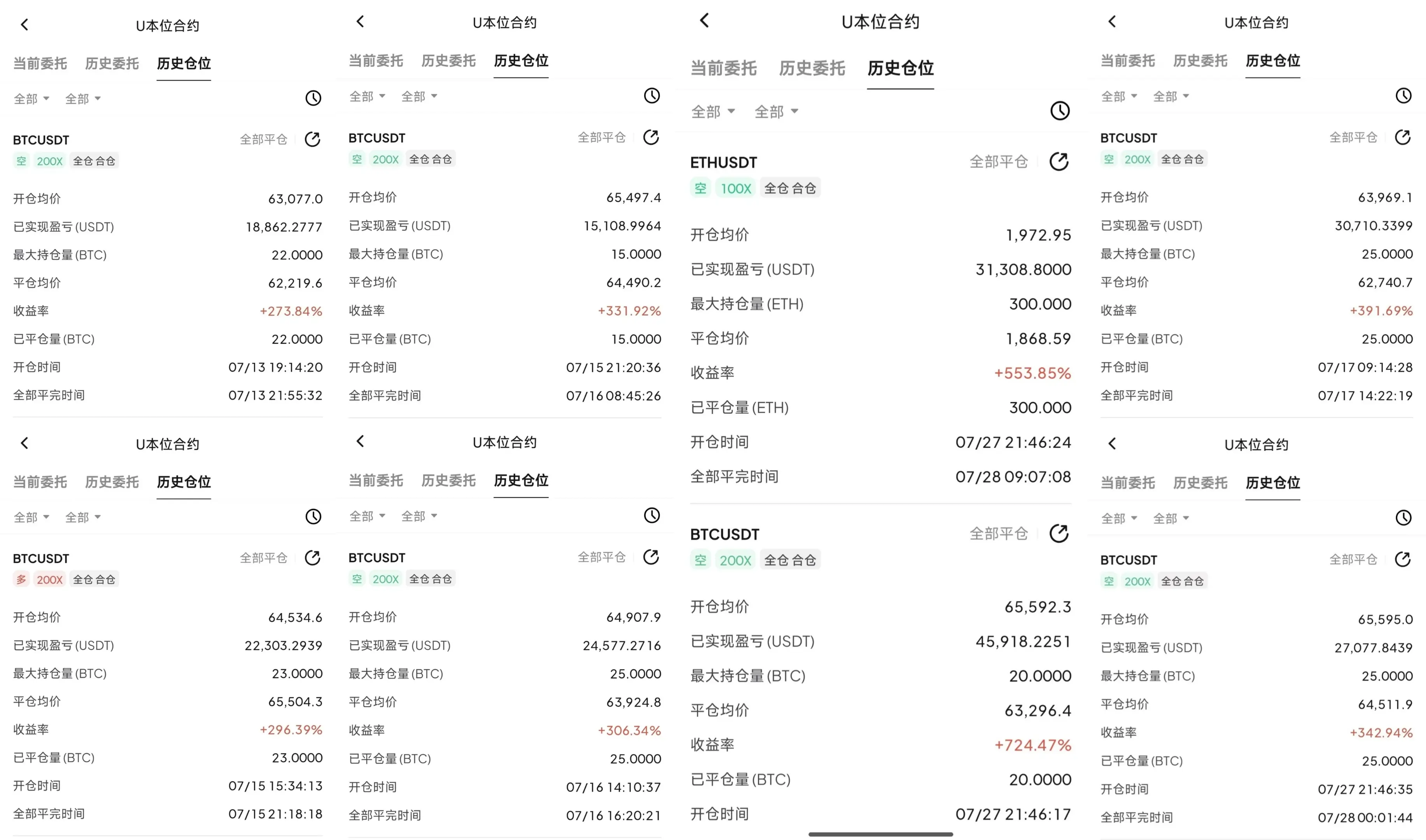Share the BTCUSDT position with +724.47% return
The image size is (1426, 840).
1059,533
